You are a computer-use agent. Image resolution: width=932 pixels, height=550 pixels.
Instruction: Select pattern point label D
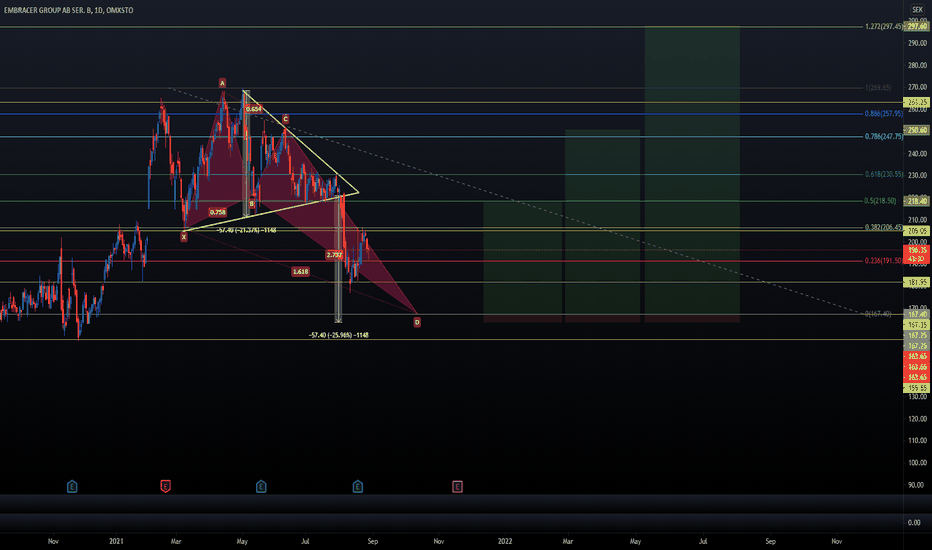(417, 322)
